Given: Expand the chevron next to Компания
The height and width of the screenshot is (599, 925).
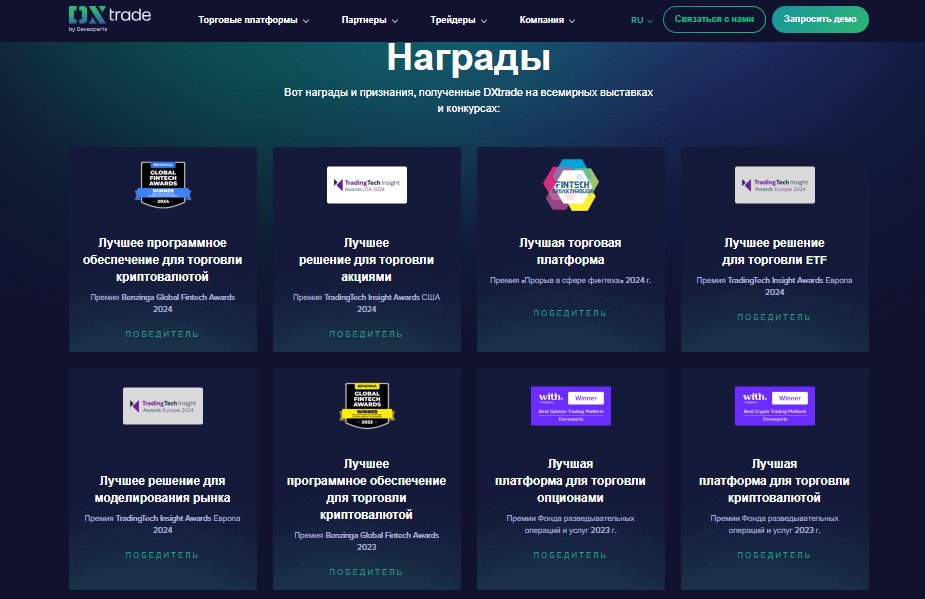Looking at the screenshot, I should pos(572,21).
